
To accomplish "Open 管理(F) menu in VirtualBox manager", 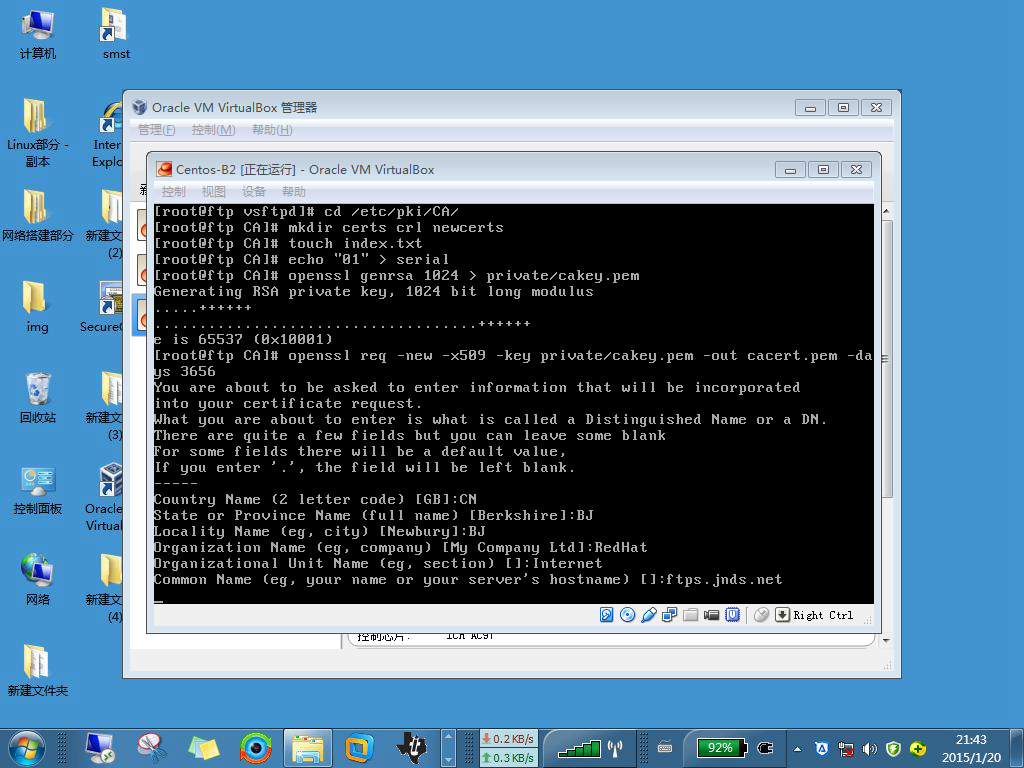I will coord(157,129).
